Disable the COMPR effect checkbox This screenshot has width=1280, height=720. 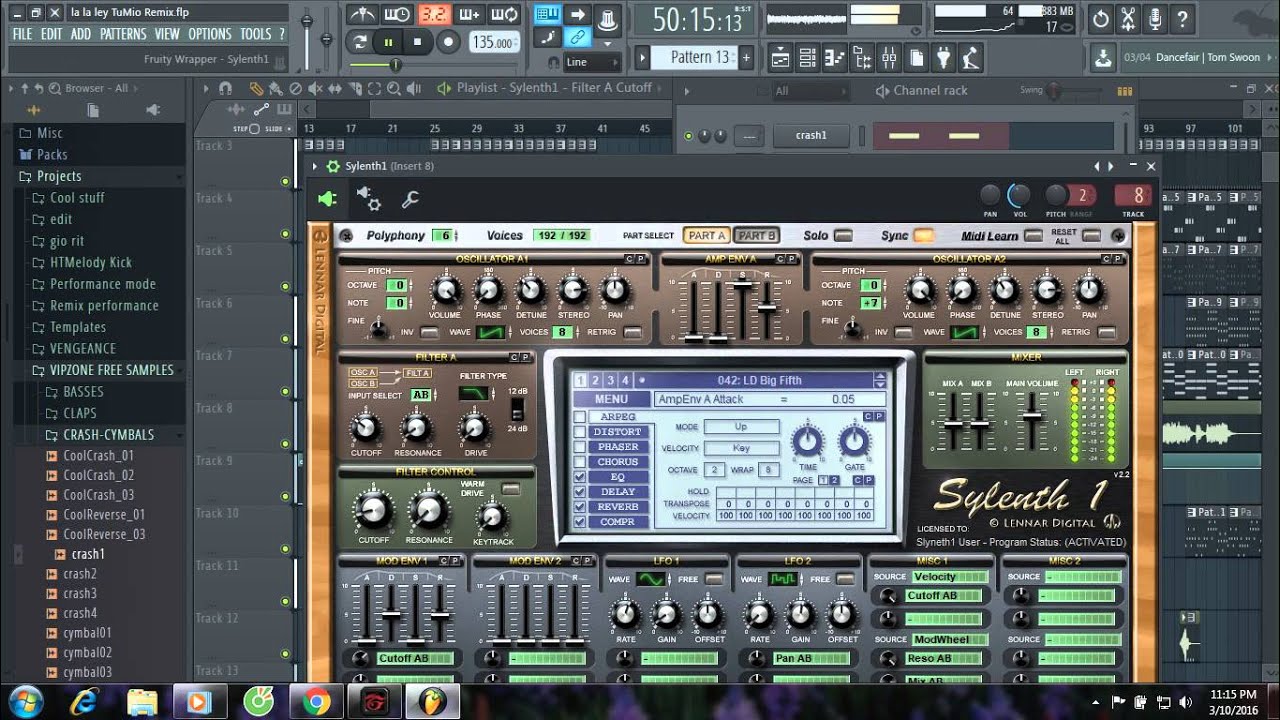[580, 522]
